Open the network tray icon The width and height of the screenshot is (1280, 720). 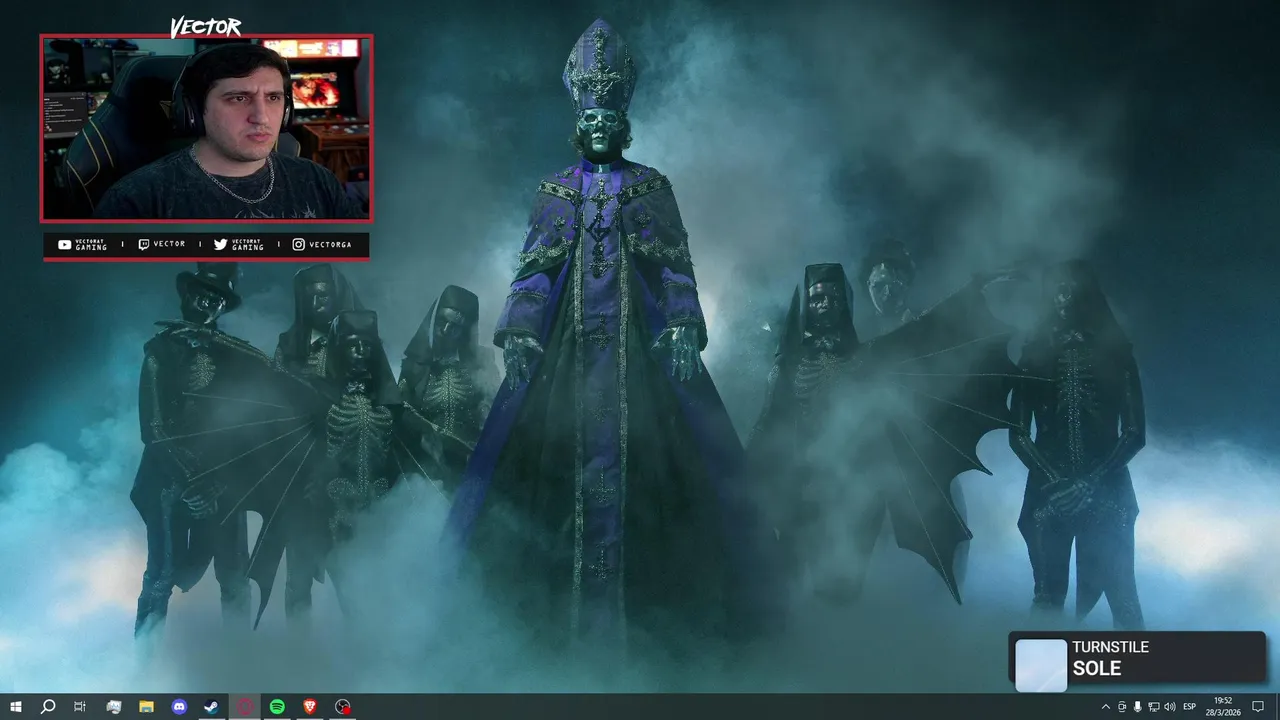coord(1154,707)
